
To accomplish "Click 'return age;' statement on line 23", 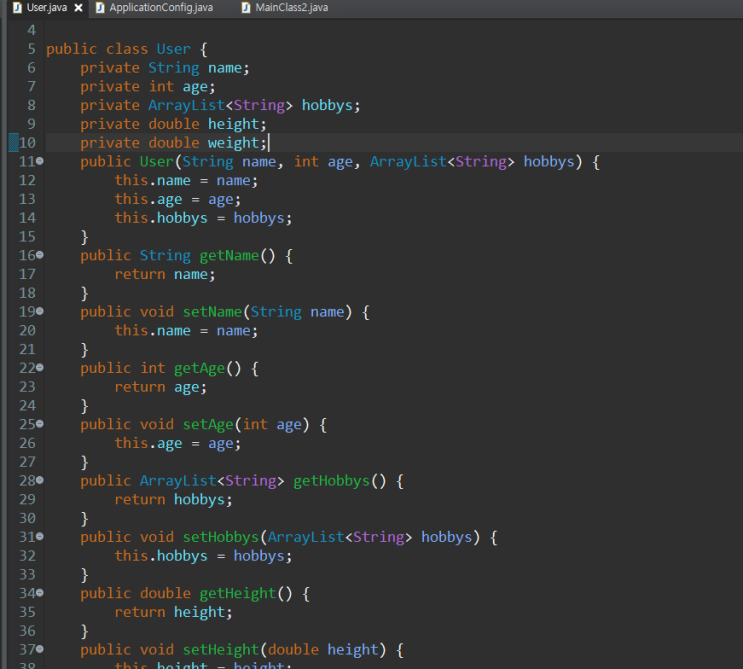I will [161, 387].
